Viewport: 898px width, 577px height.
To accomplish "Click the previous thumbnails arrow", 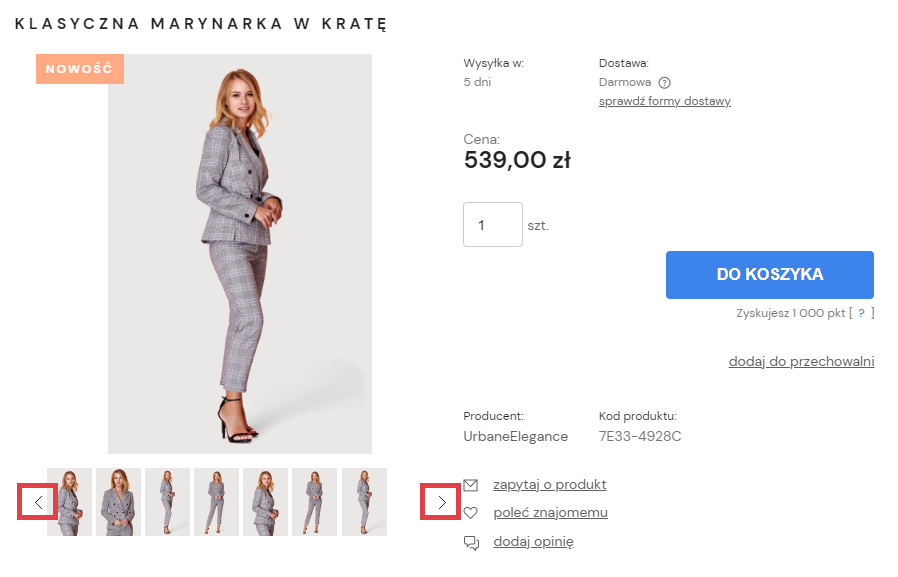I will [x=38, y=502].
